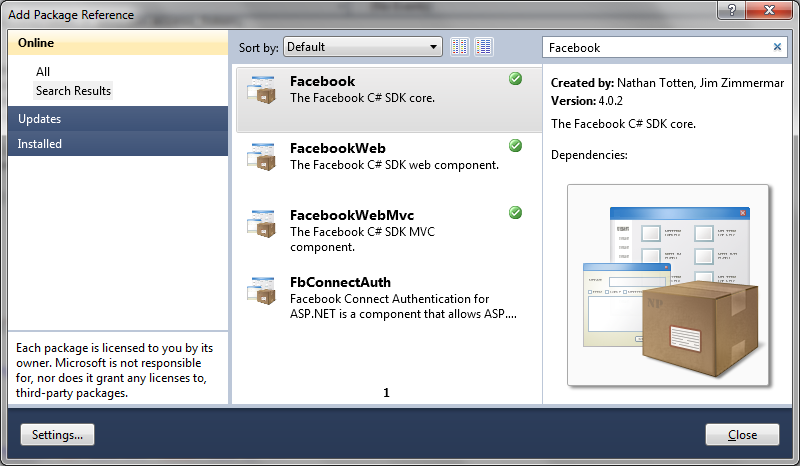Viewport: 800px width, 466px height.
Task: Select the FacebookWebMvc package title
Action: [x=352, y=215]
